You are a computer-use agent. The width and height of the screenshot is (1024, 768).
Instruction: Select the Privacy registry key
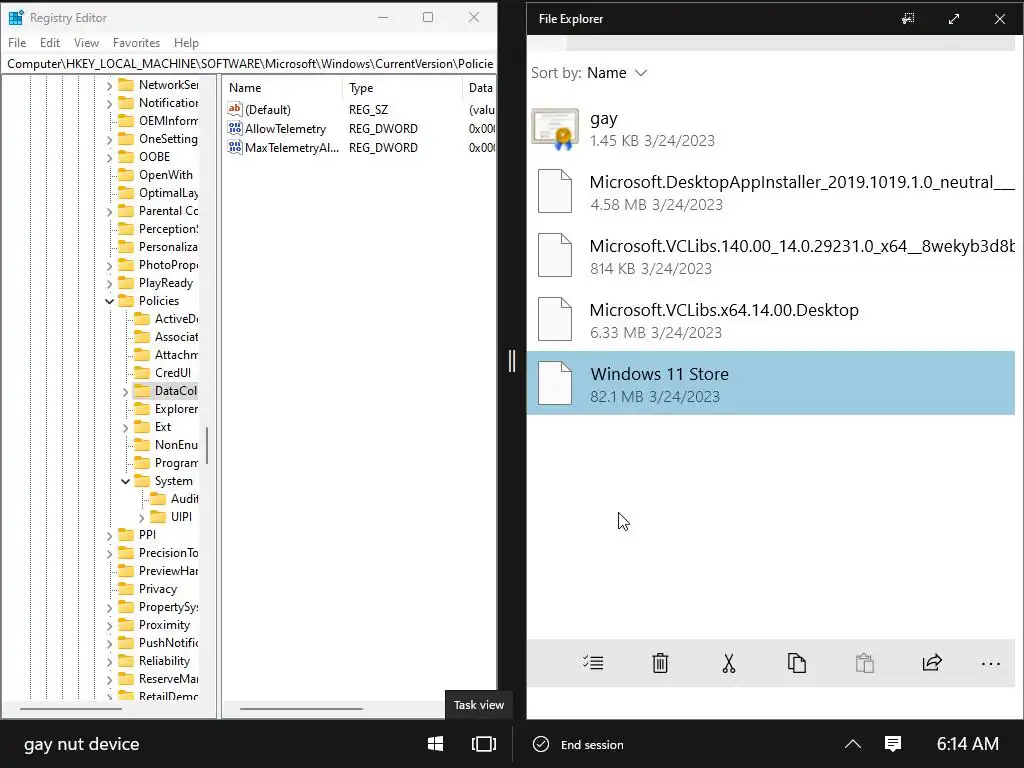pos(157,589)
